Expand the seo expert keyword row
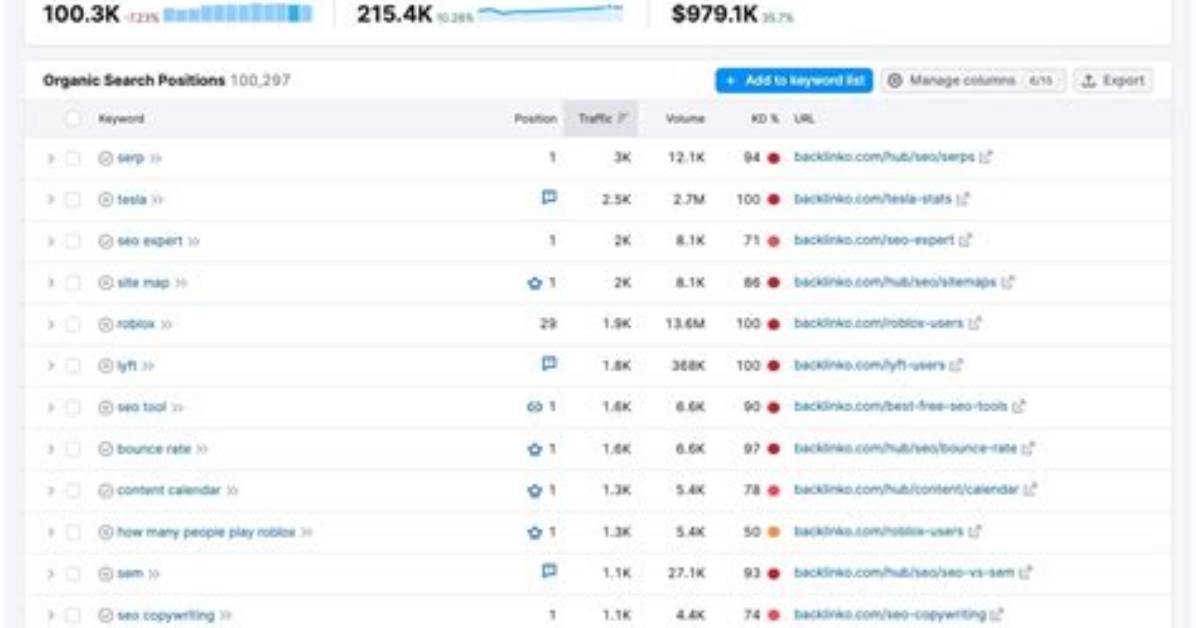Viewport: 1196px width, 628px height. click(50, 241)
